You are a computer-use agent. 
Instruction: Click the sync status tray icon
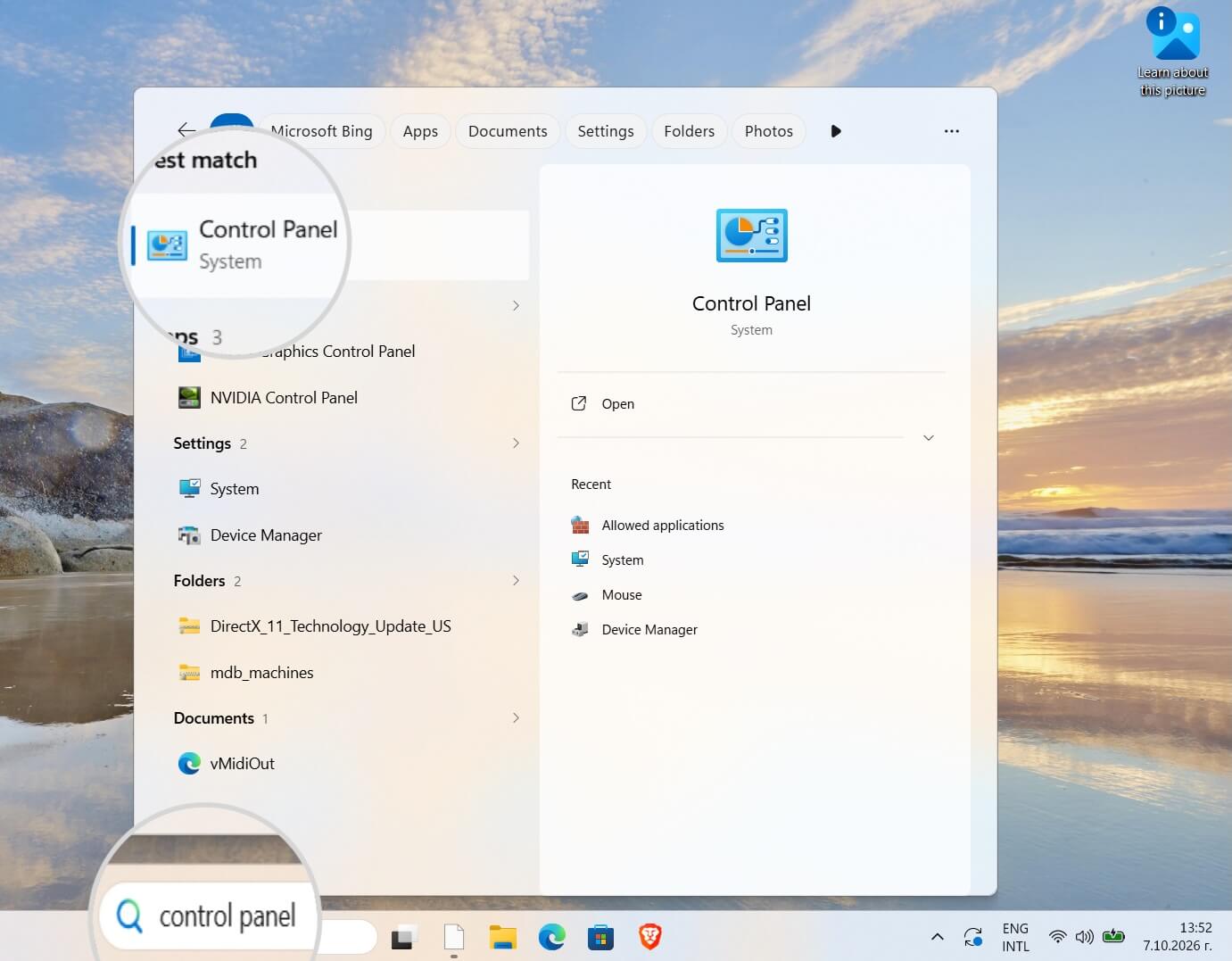coord(973,937)
